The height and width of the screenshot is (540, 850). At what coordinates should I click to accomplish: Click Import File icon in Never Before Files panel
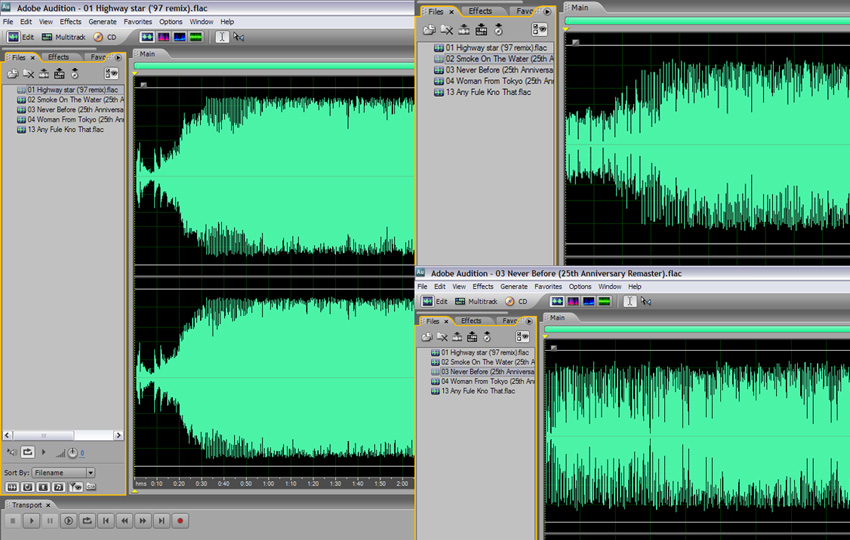(427, 337)
